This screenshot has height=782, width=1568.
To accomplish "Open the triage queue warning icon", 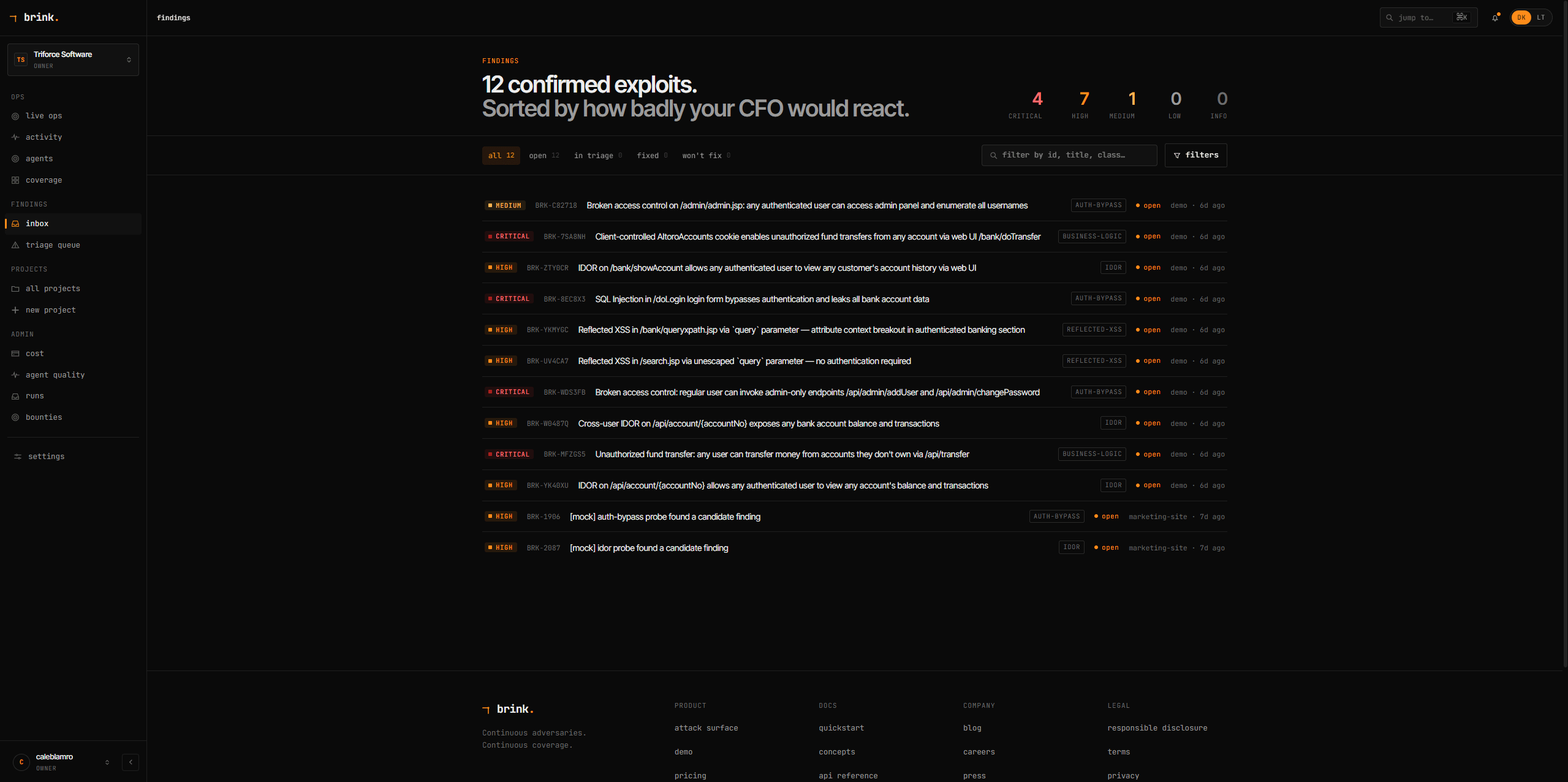I will tap(15, 245).
